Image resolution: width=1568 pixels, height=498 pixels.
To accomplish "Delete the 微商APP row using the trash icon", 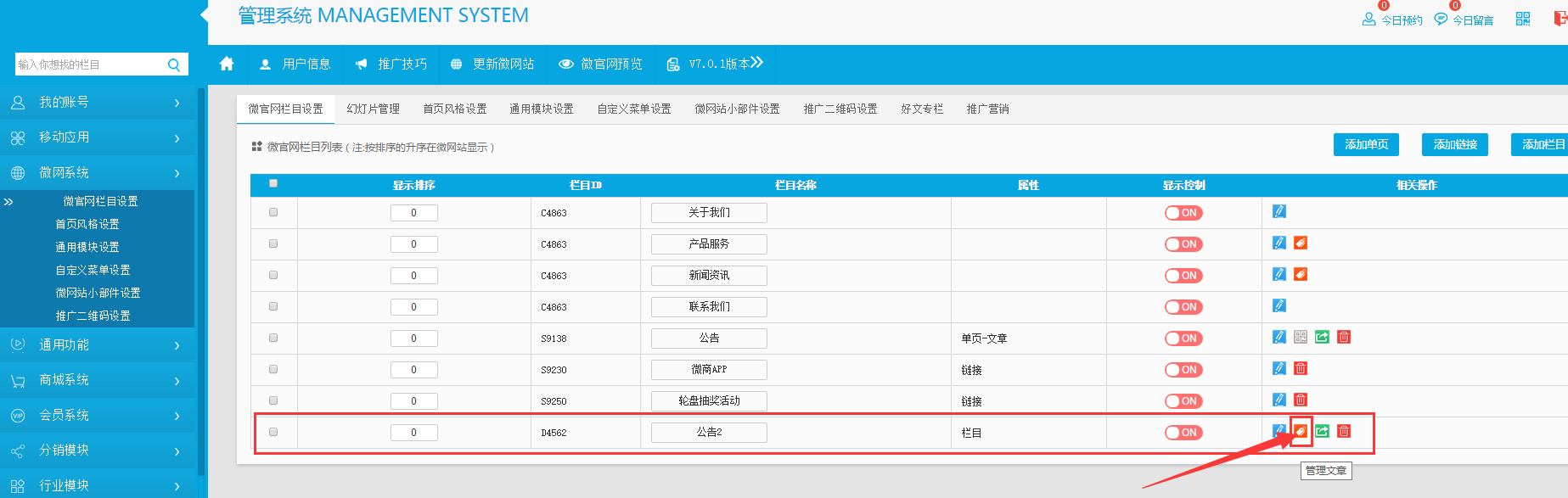I will [1300, 368].
